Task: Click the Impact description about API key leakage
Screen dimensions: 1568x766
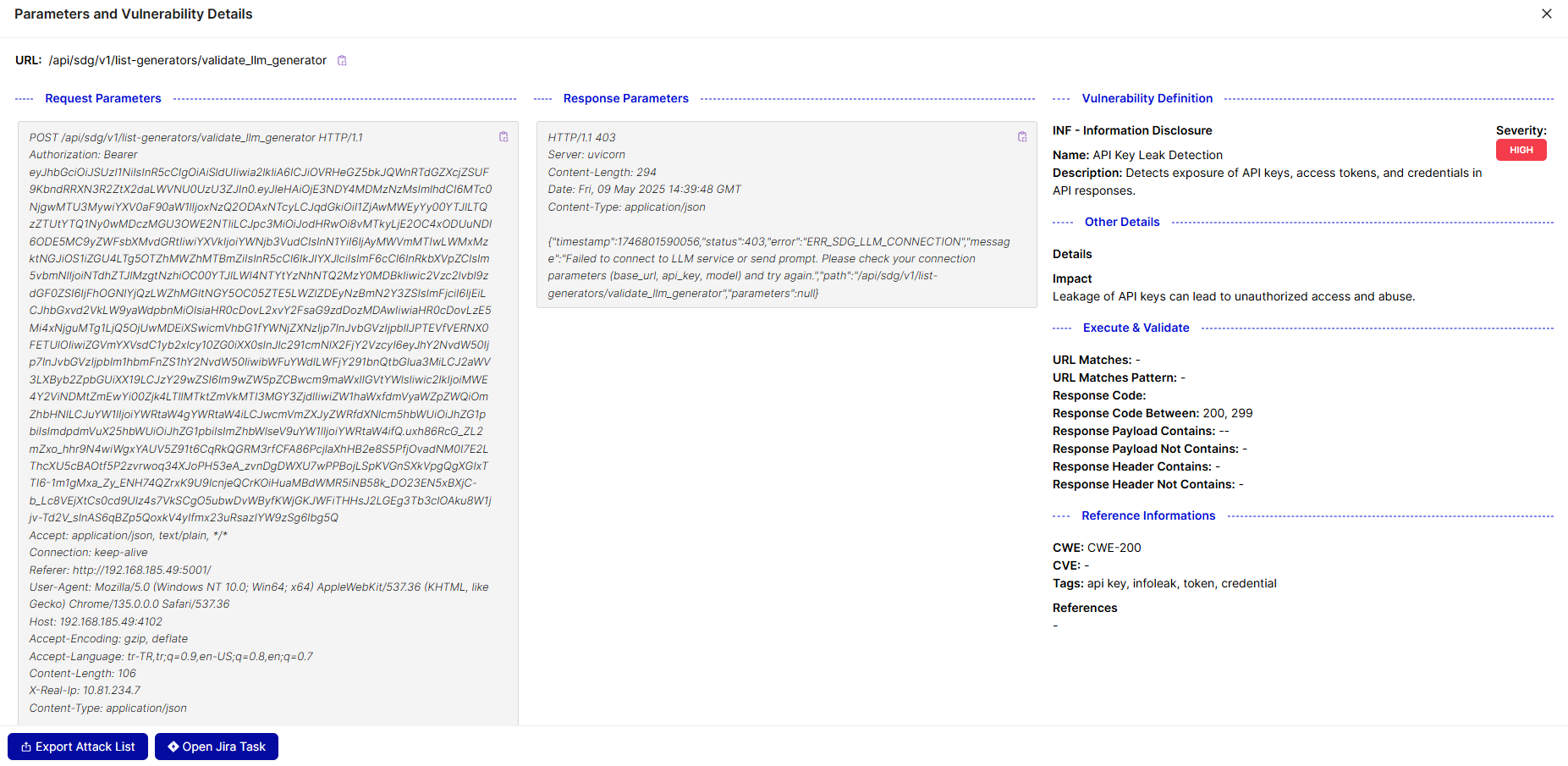Action: 1234,296
